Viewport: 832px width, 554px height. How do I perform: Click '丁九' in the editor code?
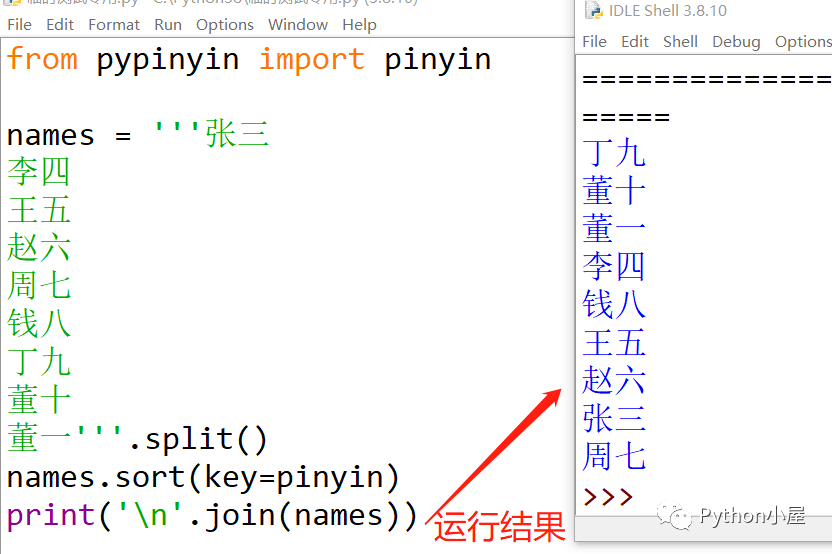[38, 362]
